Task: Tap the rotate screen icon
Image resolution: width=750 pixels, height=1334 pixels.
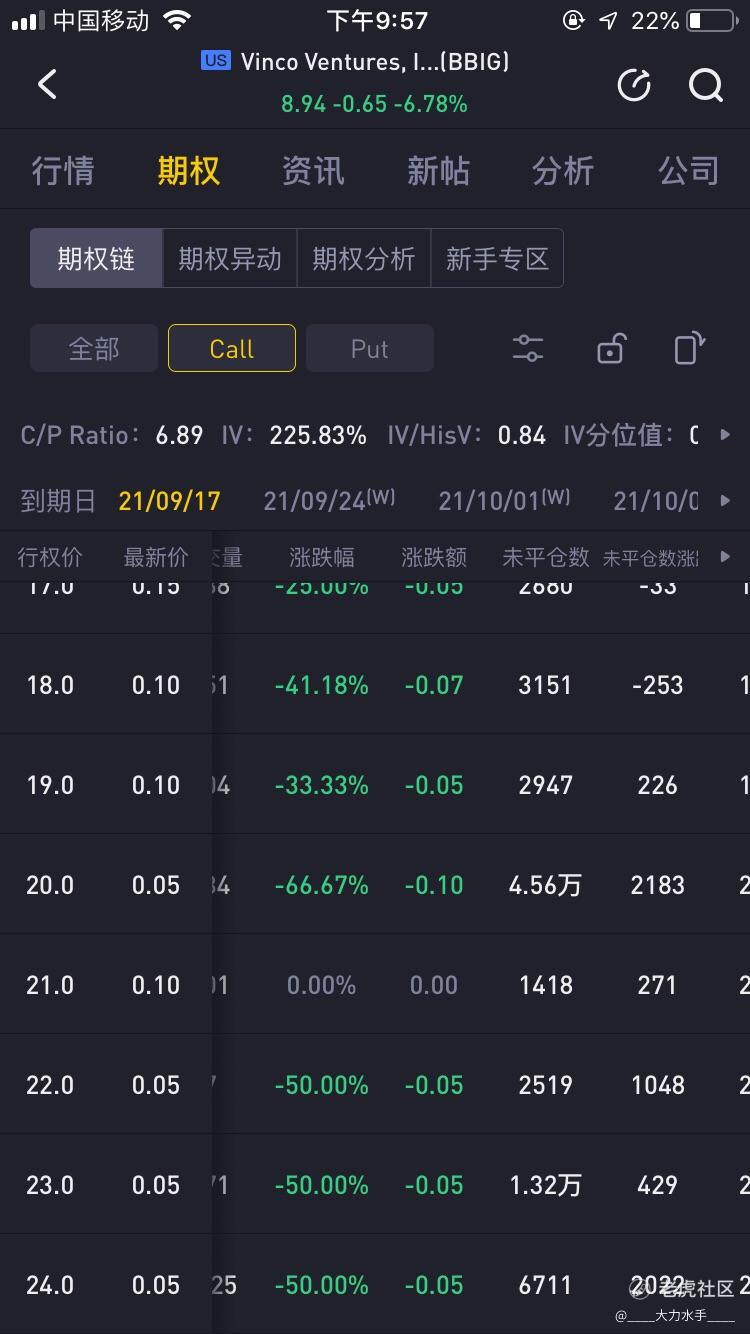Action: 689,349
